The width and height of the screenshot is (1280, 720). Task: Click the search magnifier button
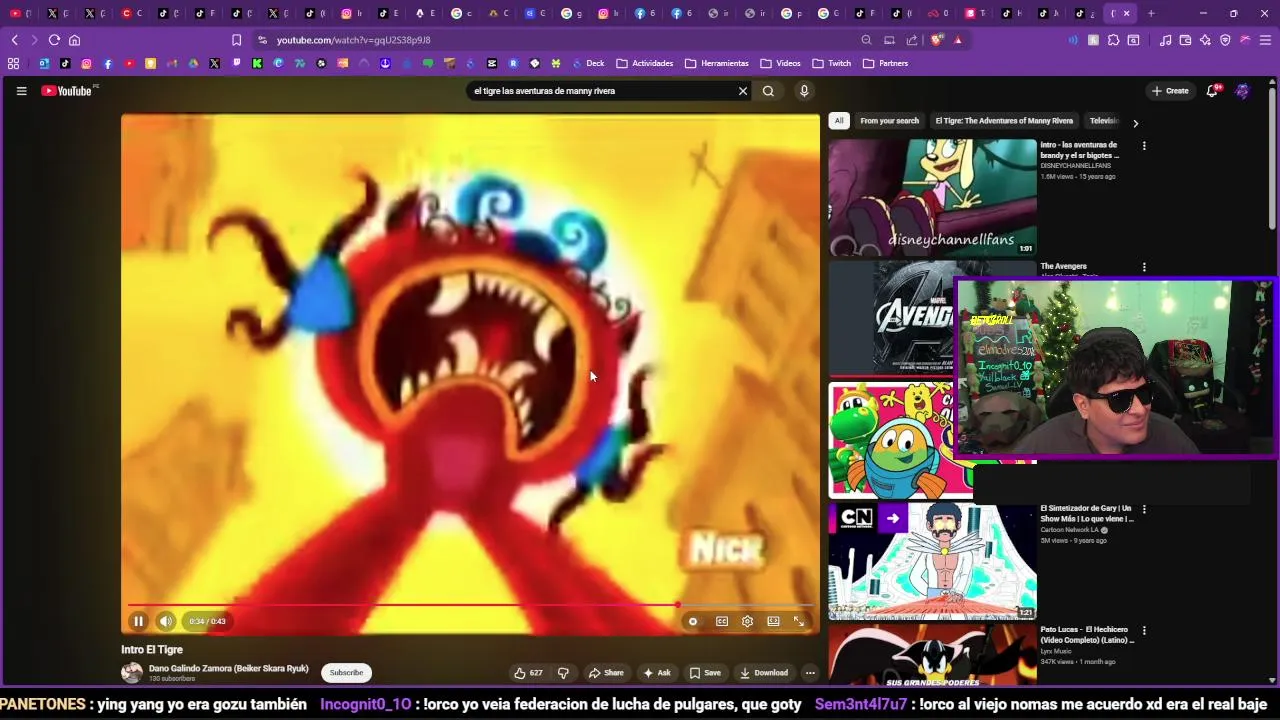768,91
